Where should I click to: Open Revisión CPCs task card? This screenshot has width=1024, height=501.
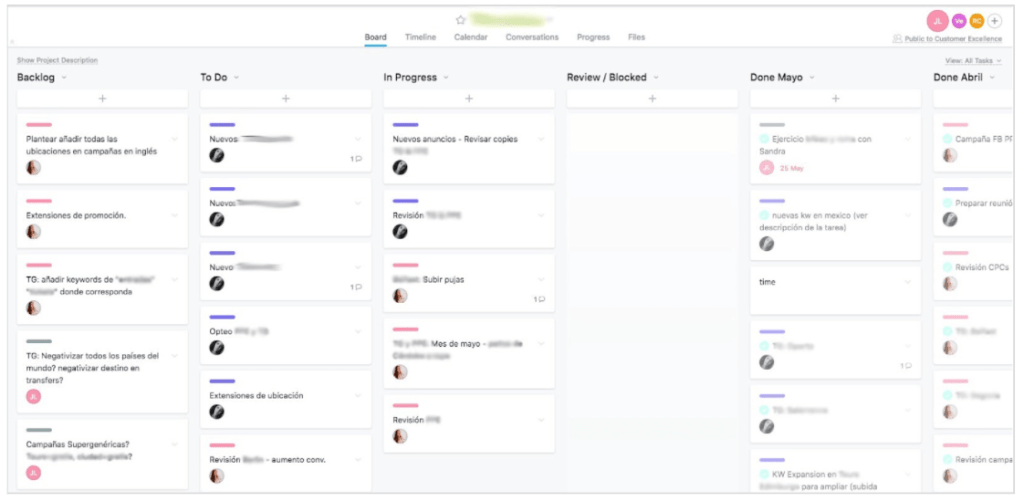972,272
